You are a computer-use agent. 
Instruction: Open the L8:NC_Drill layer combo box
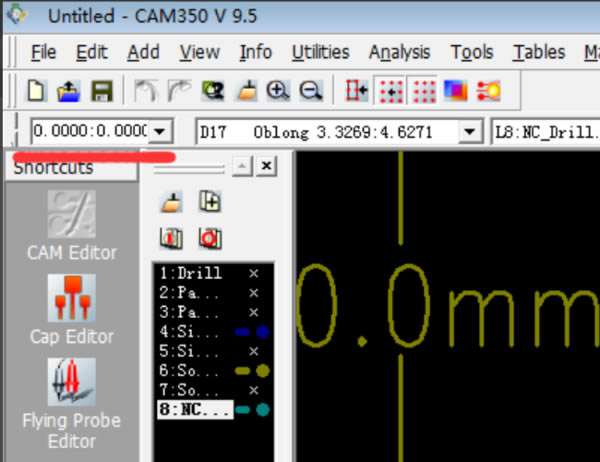[545, 131]
